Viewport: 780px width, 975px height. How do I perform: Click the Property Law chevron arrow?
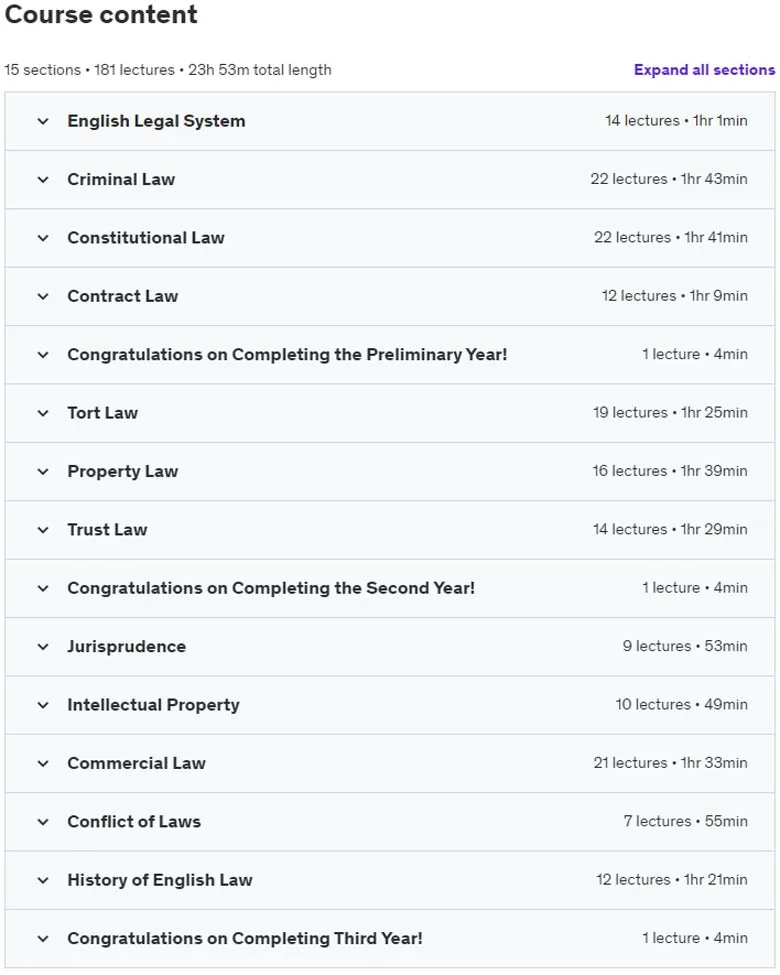[43, 472]
